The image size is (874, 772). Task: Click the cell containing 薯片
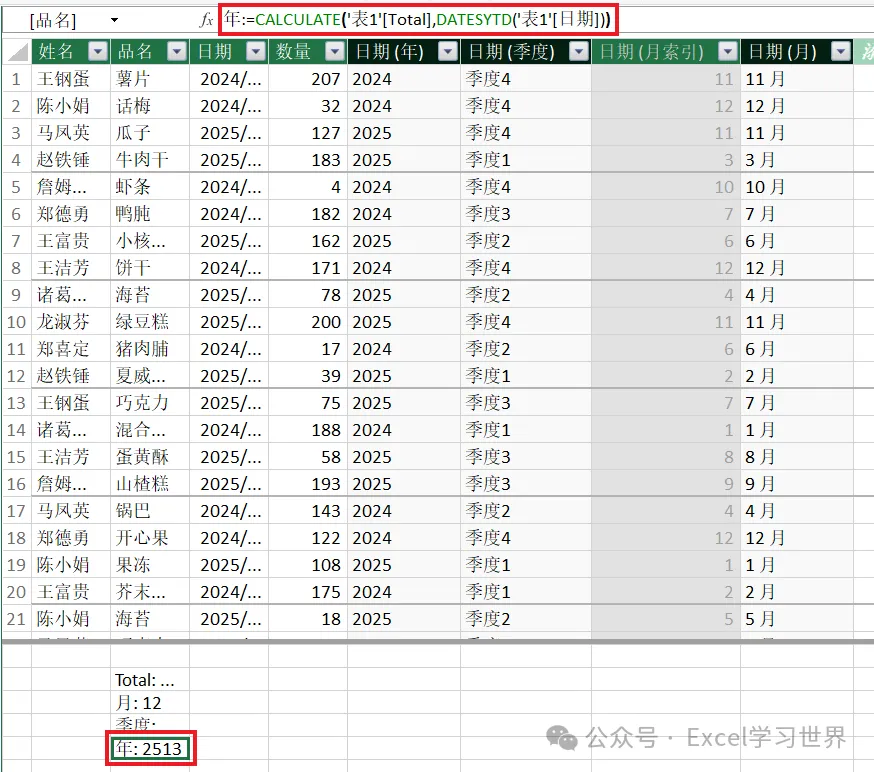[x=150, y=79]
